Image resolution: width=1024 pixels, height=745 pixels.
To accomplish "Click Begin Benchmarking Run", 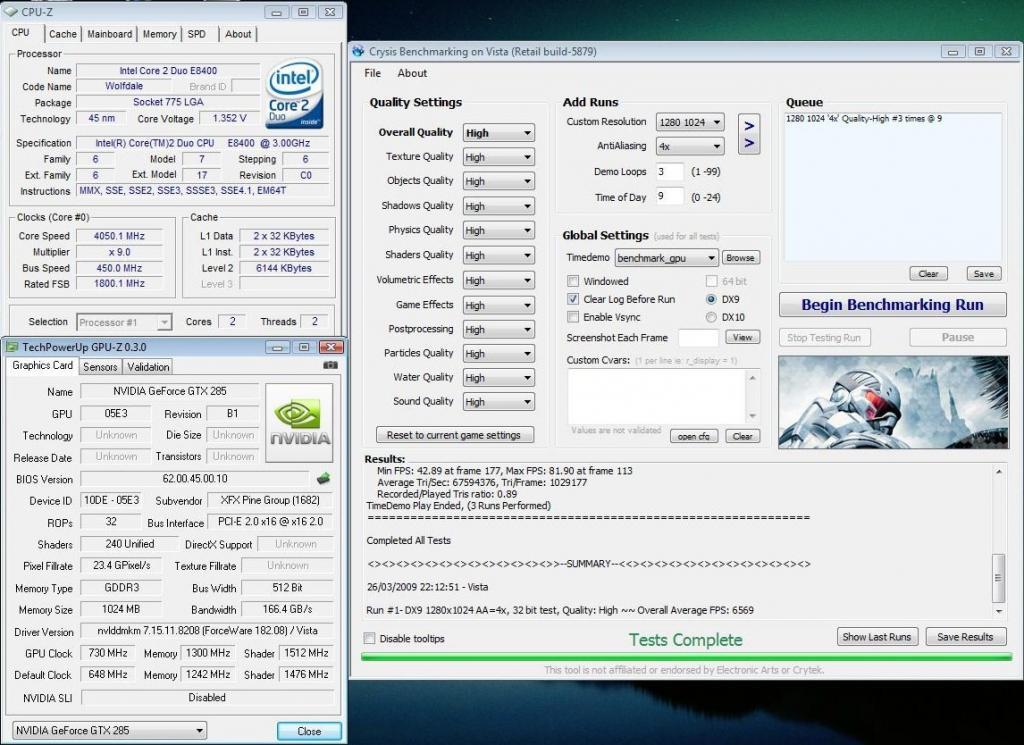I will pos(892,305).
